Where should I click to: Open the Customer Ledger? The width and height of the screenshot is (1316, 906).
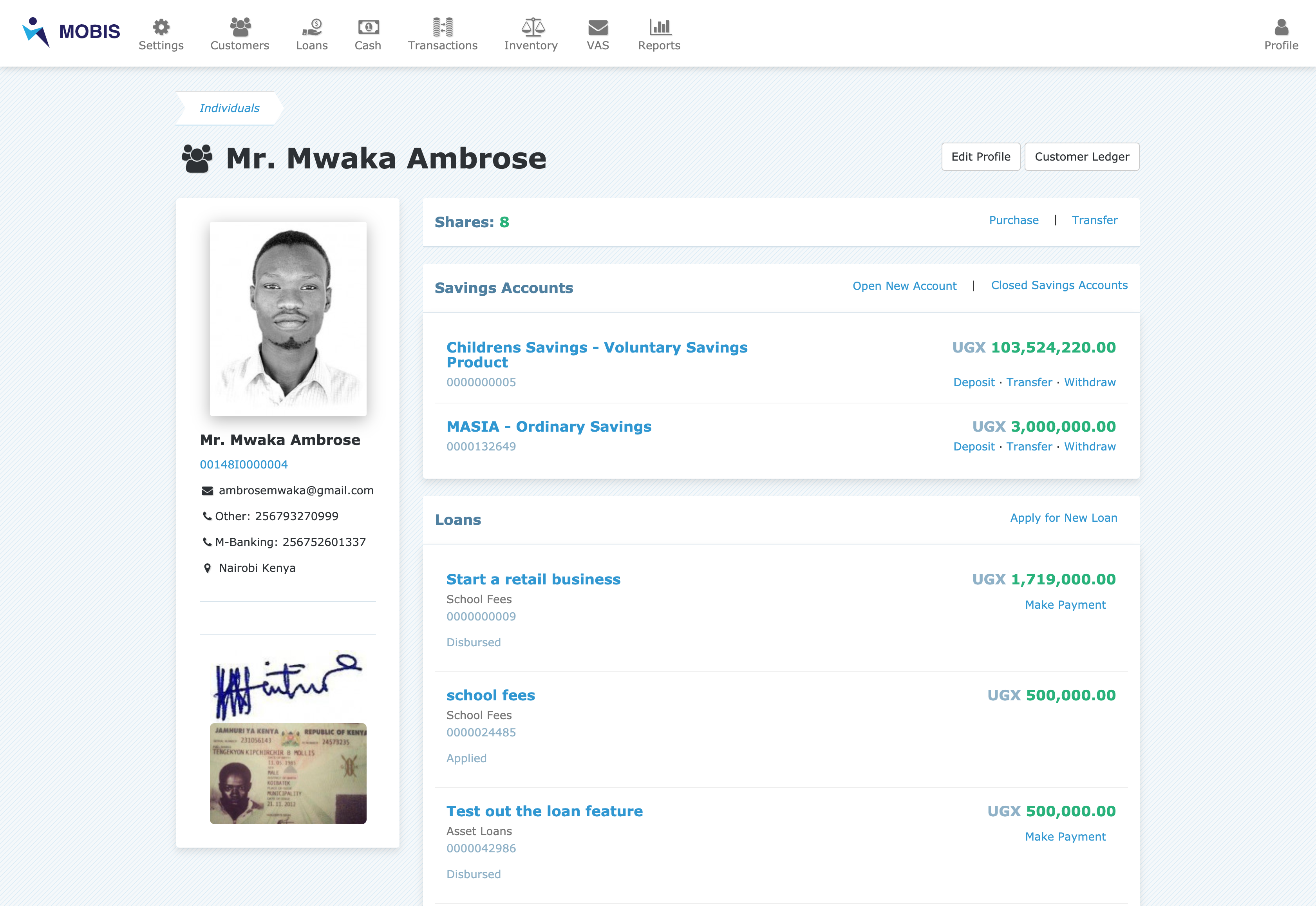coord(1081,157)
